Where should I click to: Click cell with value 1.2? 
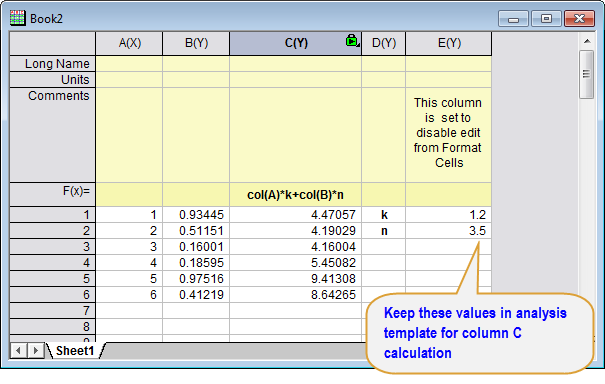[x=449, y=215]
